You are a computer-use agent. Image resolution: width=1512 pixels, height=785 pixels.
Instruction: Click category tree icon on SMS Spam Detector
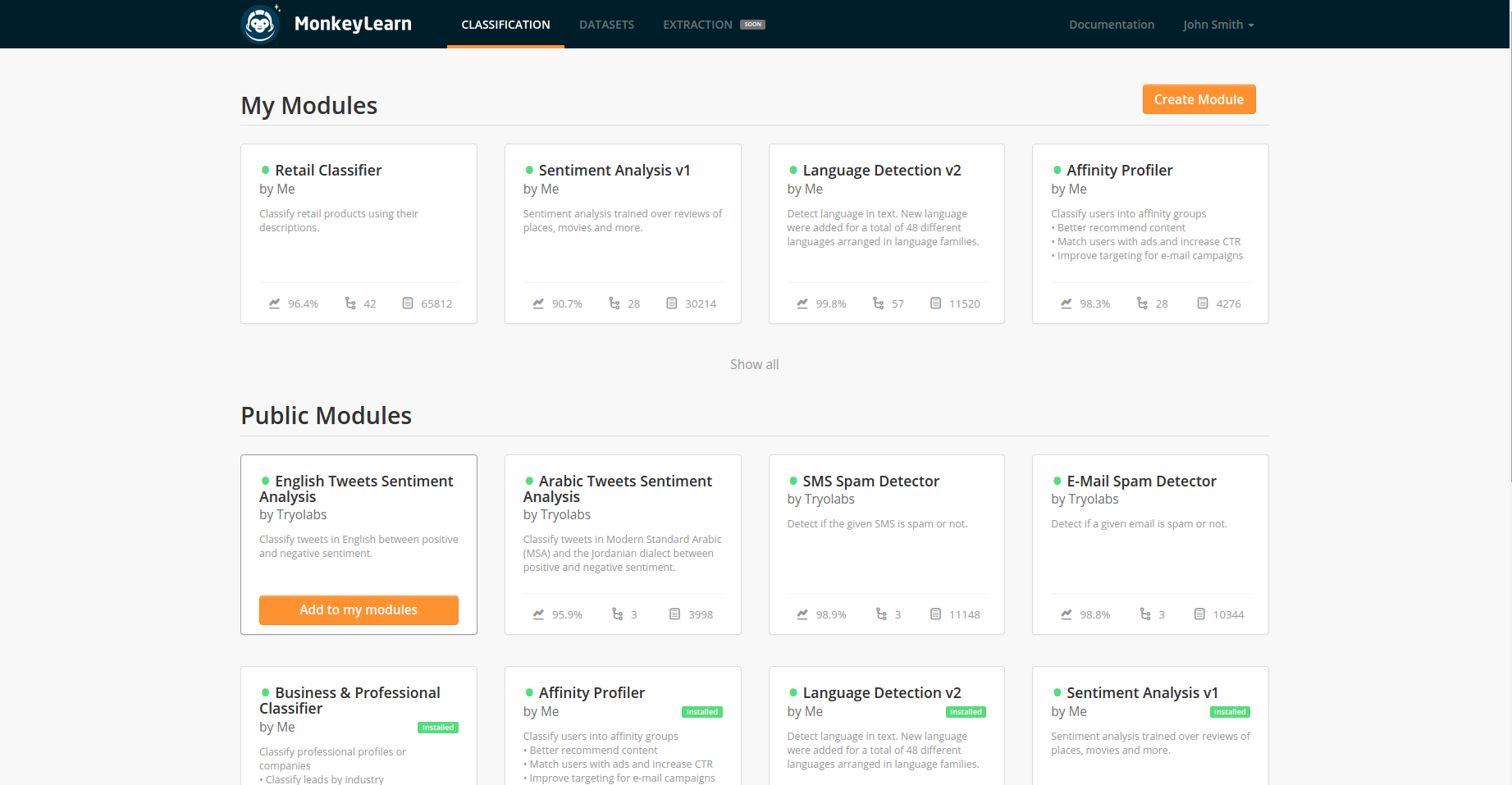[x=882, y=614]
